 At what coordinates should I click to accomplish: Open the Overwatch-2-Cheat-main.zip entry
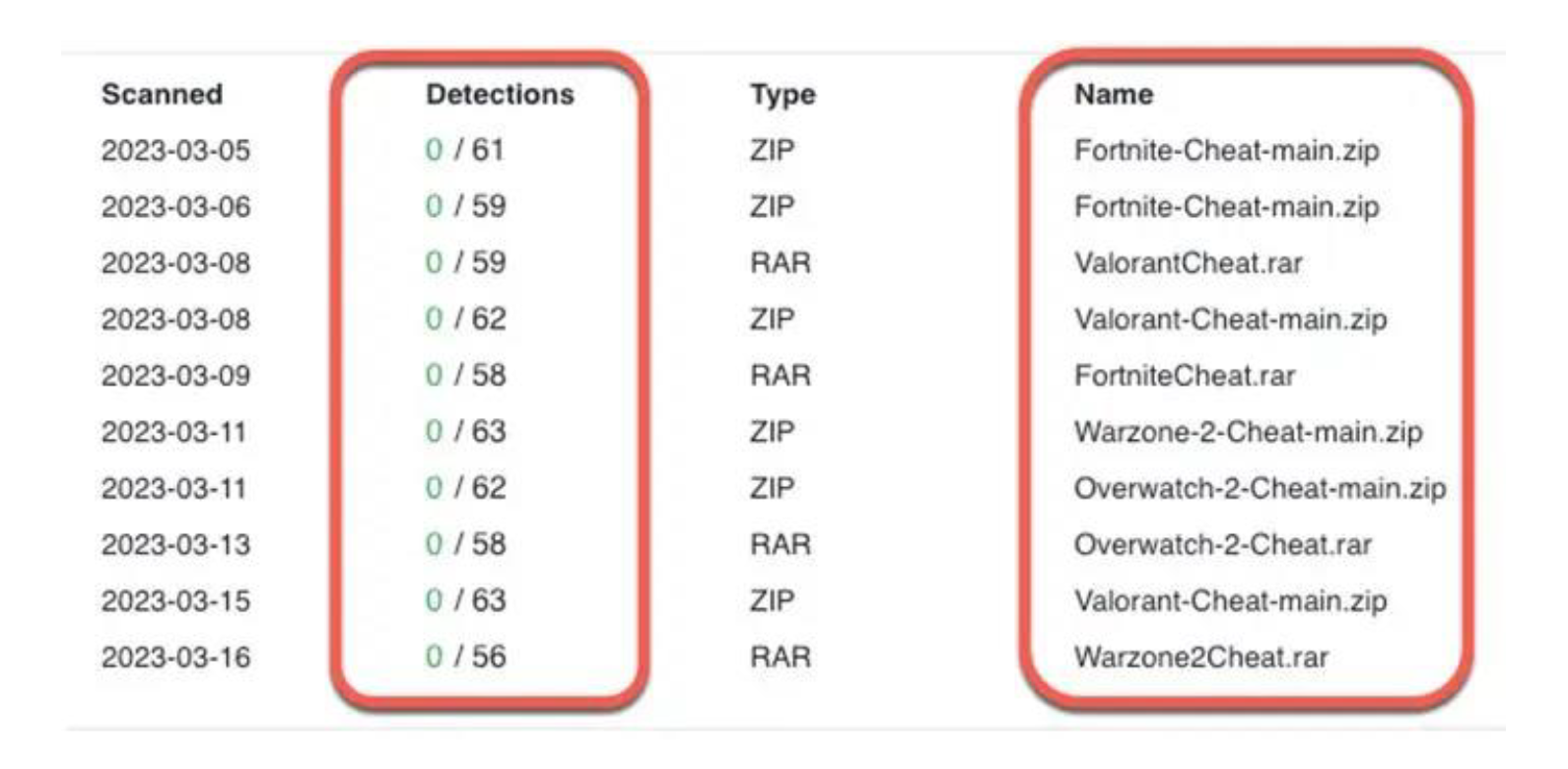coord(1260,488)
